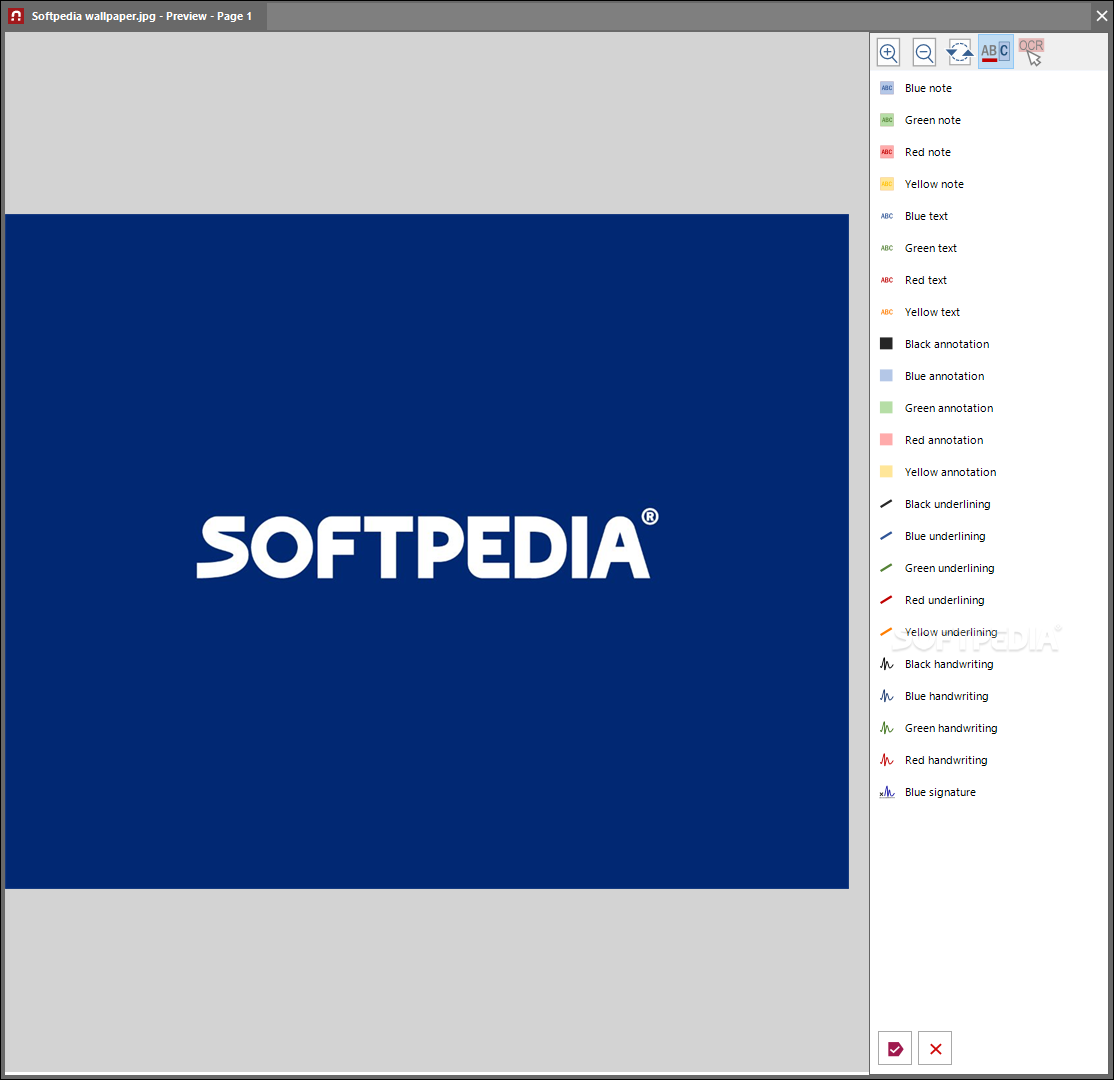
Task: Click the Softpedia image preview
Action: coord(426,551)
